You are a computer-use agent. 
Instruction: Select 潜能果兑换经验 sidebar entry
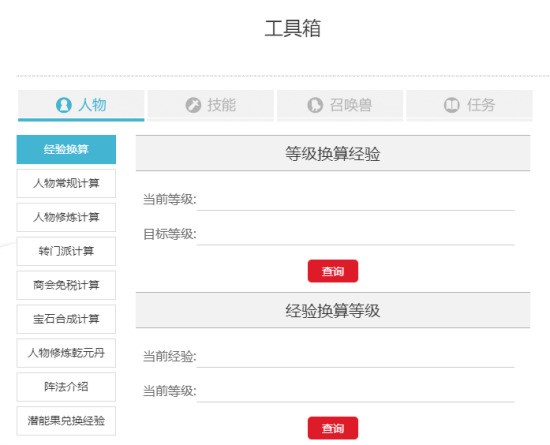66,421
